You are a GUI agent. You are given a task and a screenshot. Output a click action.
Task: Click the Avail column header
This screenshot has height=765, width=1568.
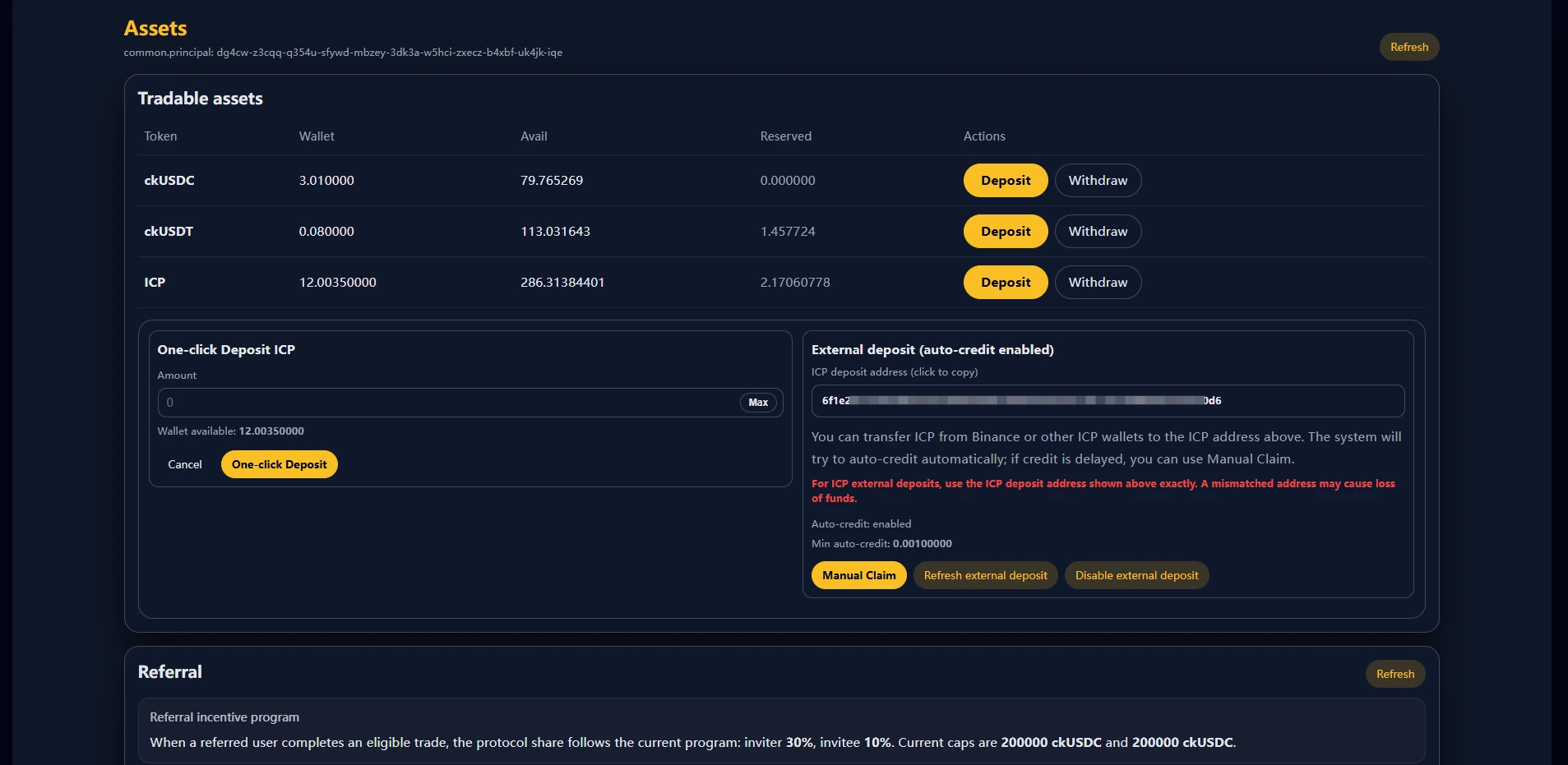pyautogui.click(x=534, y=136)
